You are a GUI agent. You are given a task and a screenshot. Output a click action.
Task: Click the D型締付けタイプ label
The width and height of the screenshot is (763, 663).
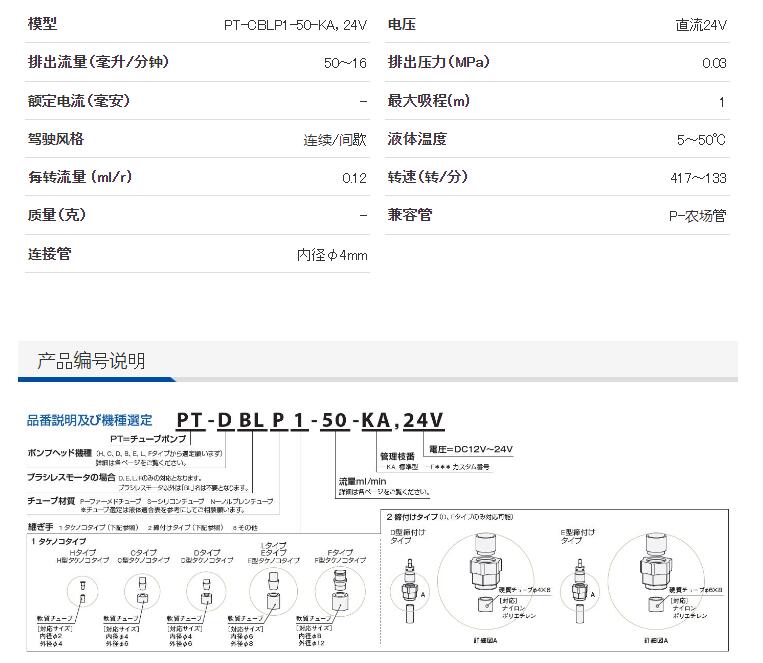click(408, 536)
